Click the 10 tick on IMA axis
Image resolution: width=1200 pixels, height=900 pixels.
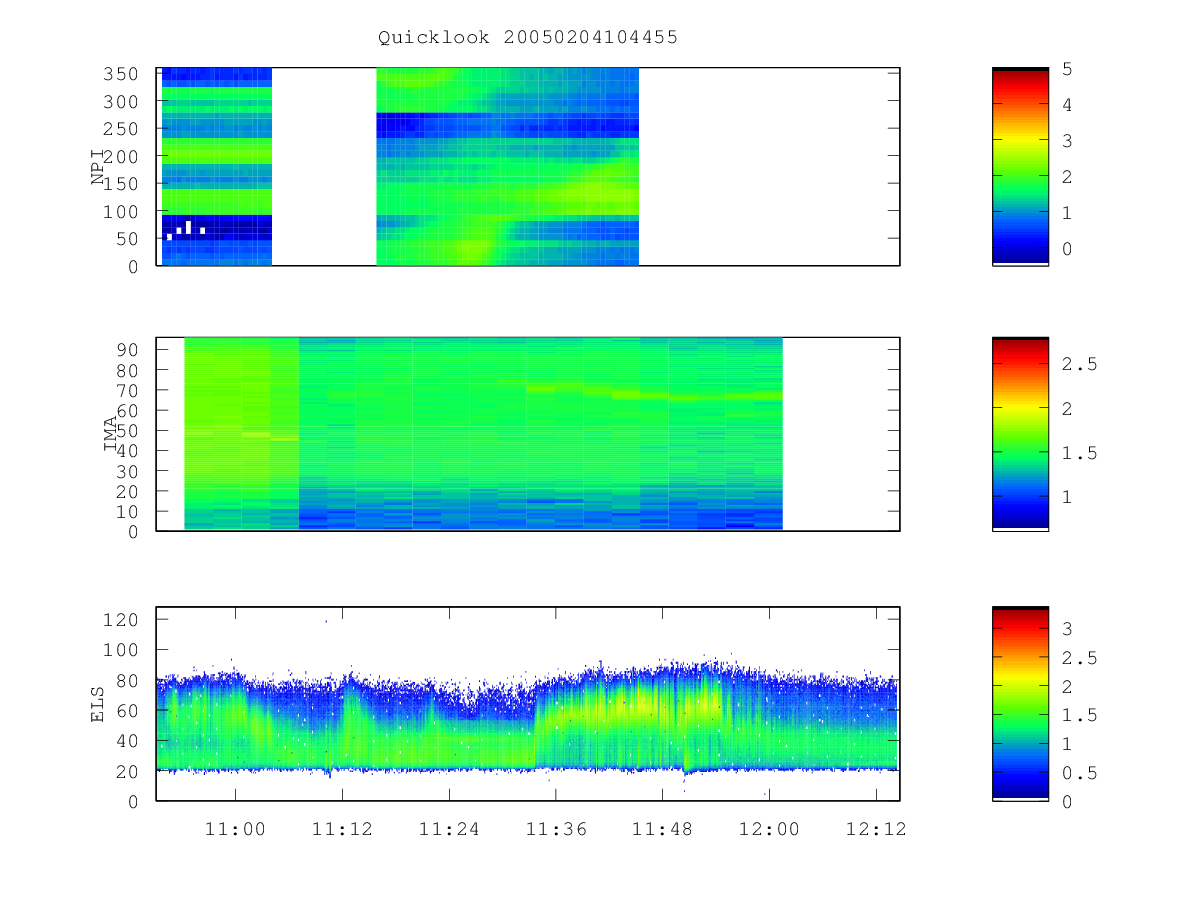click(128, 512)
